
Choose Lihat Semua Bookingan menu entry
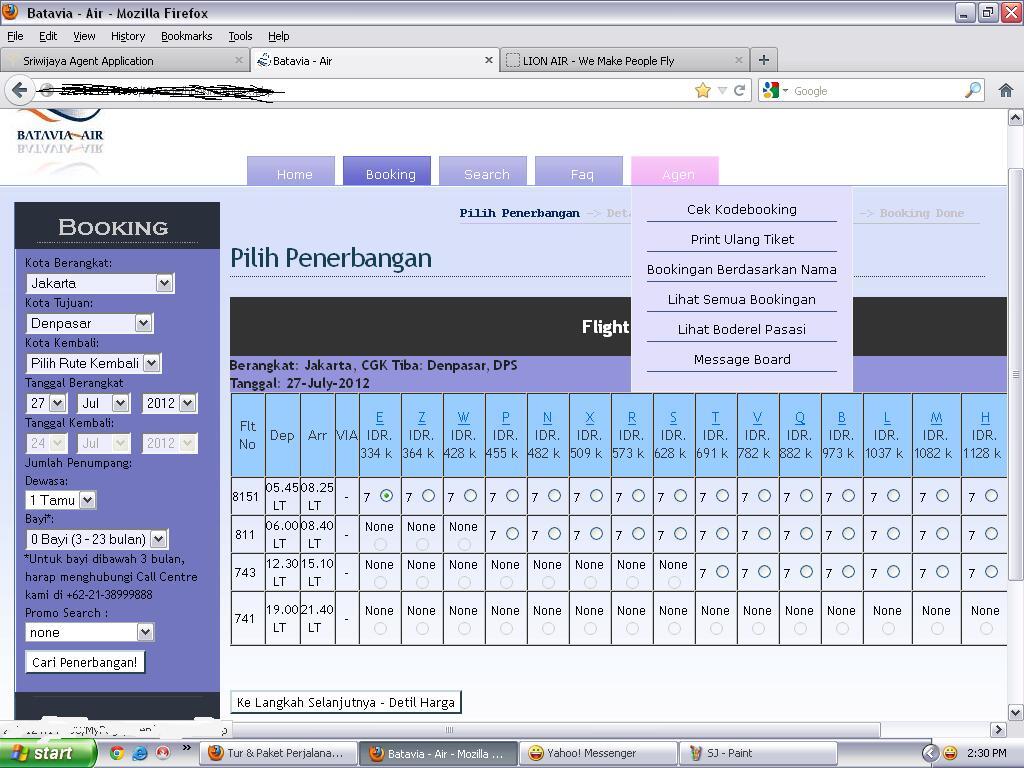tap(742, 300)
